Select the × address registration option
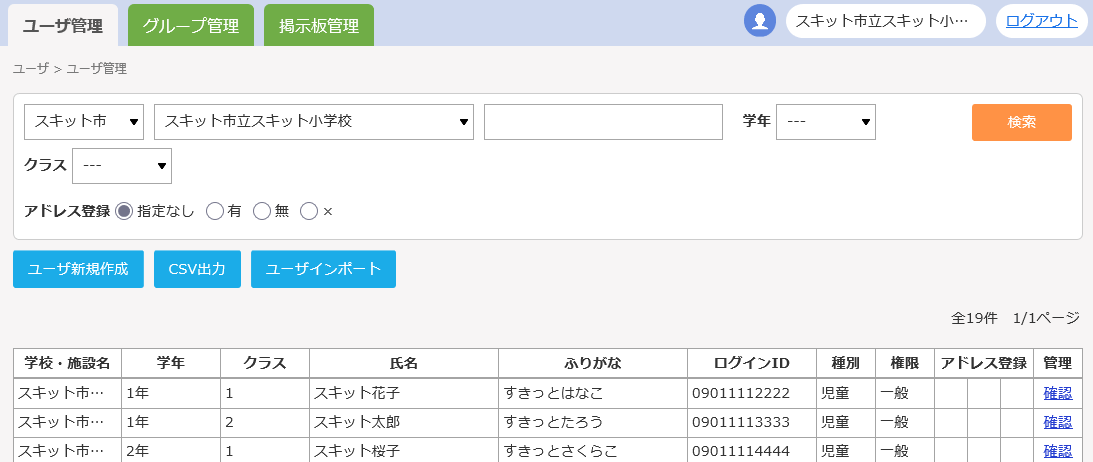1093x462 pixels. click(309, 211)
